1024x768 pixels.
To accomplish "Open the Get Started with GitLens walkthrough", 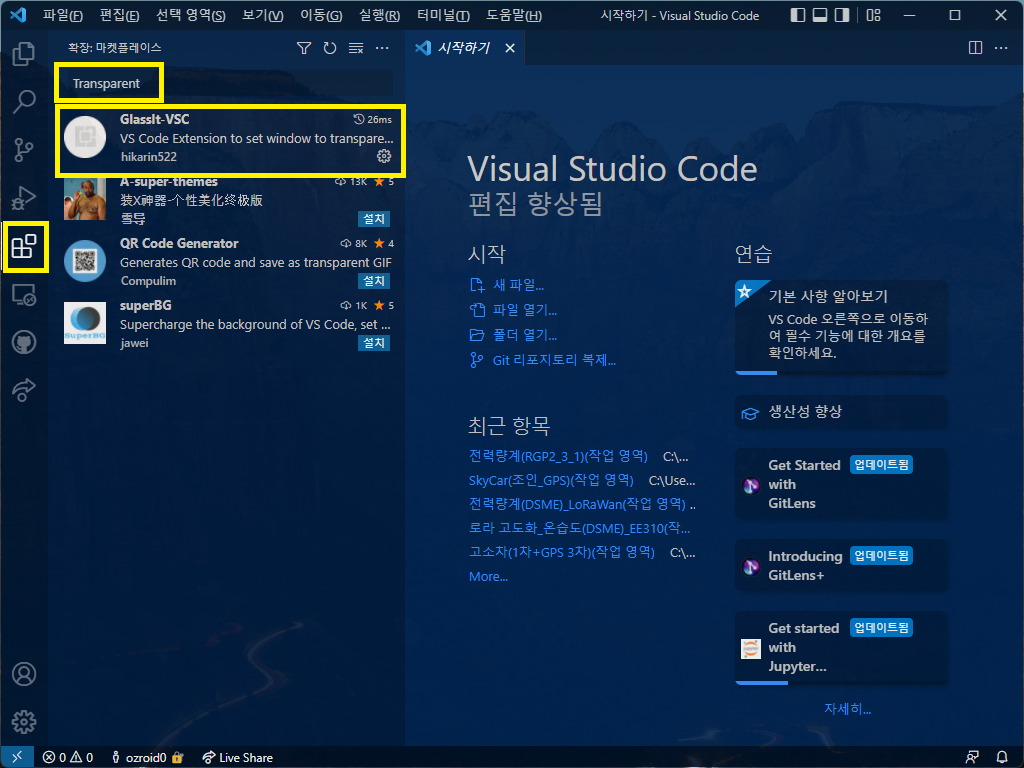I will pos(841,484).
